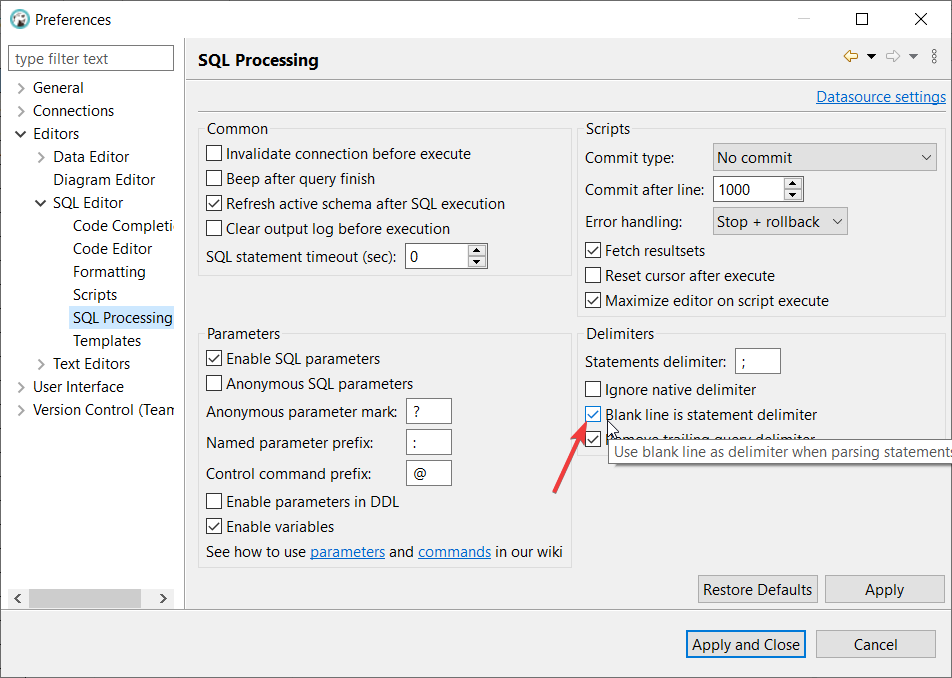Click the back navigation arrow
Viewport: 952px width, 678px height.
(x=850, y=55)
